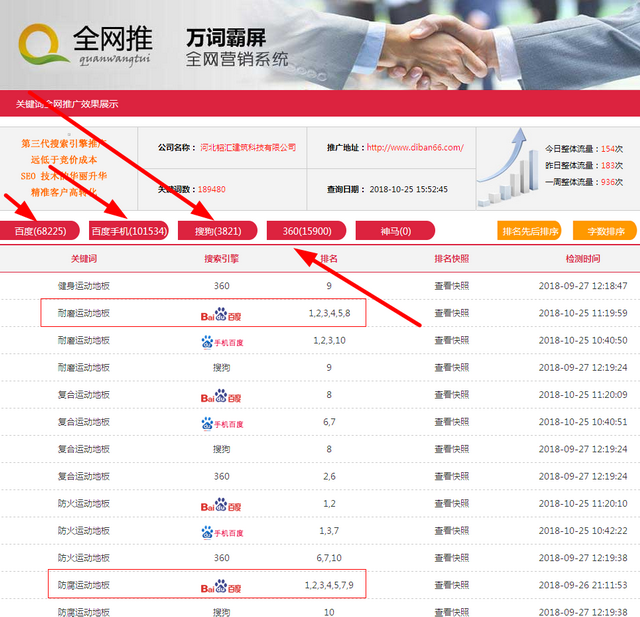Screen dimensions: 640x617
Task: Click the Baidu logo in the 复合运动地板 row
Action: (x=221, y=396)
